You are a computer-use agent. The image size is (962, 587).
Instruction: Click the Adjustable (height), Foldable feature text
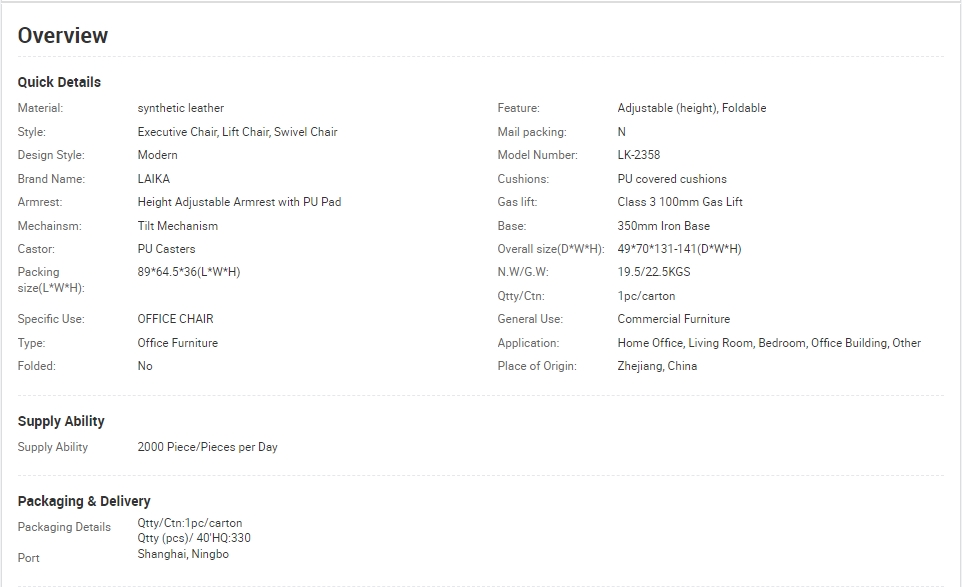click(691, 108)
